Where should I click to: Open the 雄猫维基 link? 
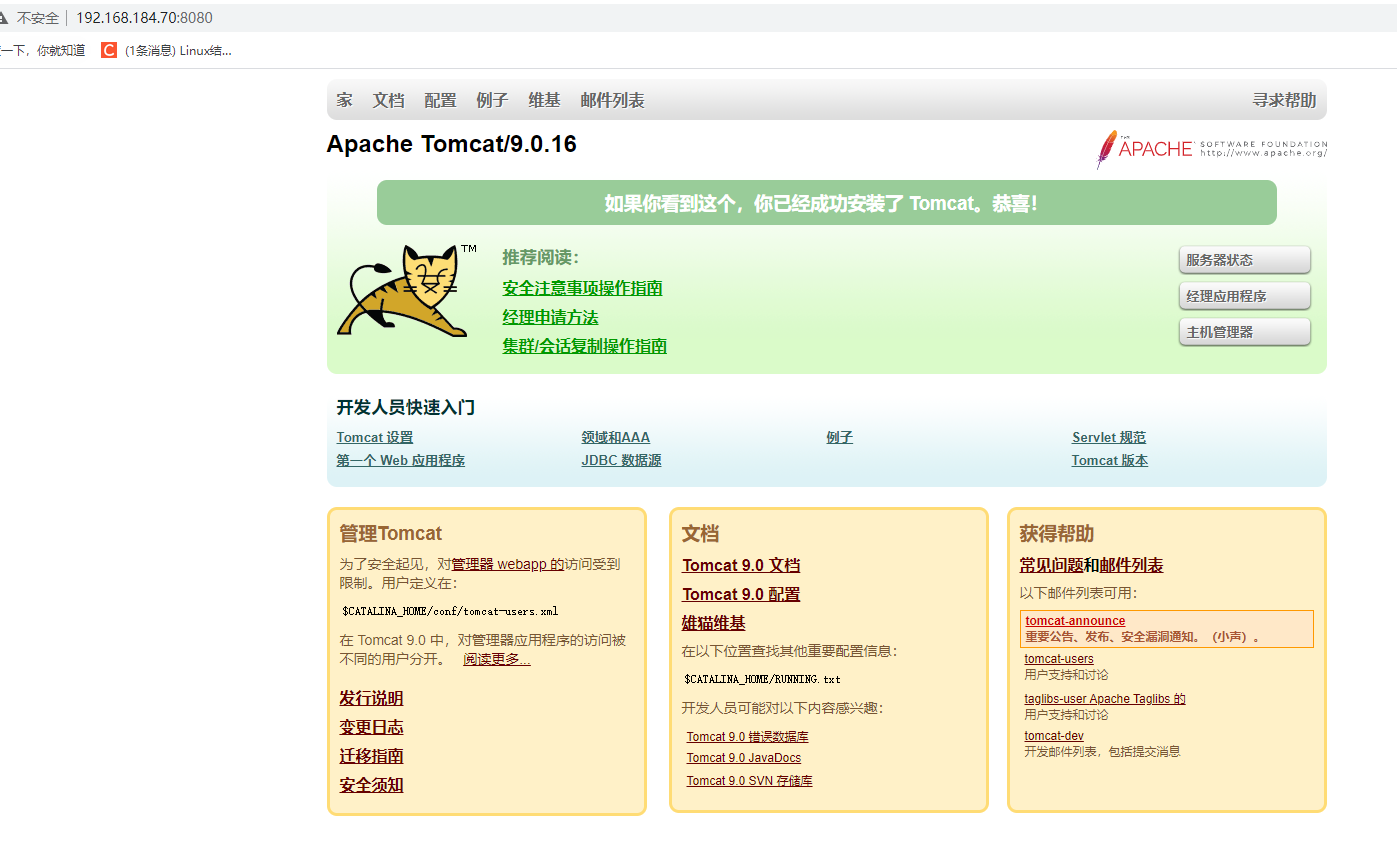click(x=714, y=623)
